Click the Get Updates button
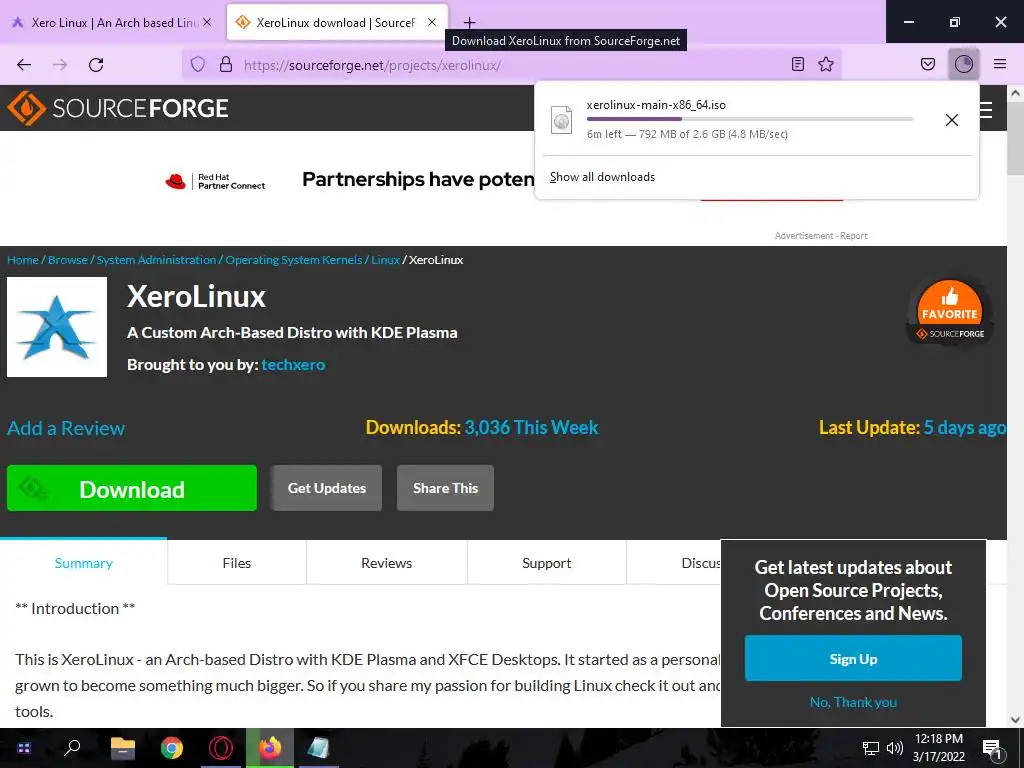 pyautogui.click(x=327, y=488)
